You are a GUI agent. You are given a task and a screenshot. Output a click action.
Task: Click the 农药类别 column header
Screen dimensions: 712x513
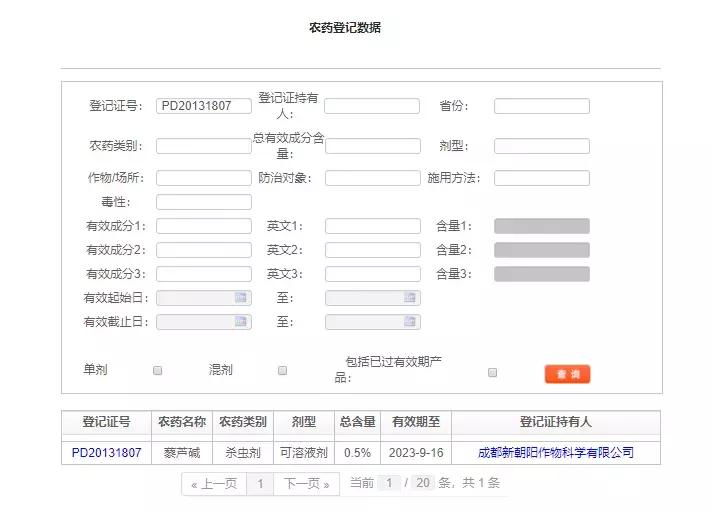tap(243, 422)
